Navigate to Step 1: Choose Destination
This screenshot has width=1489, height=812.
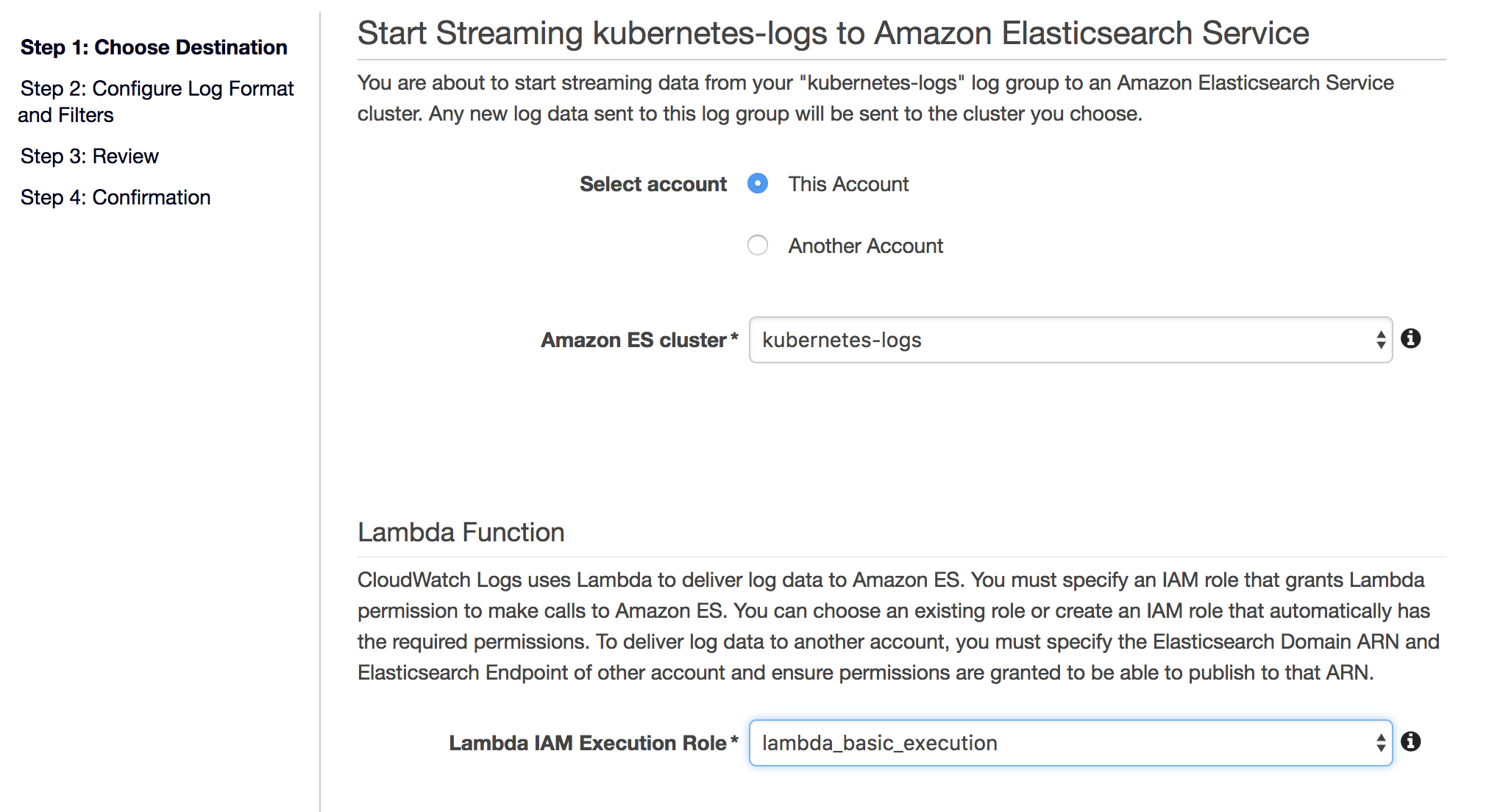coord(154,47)
